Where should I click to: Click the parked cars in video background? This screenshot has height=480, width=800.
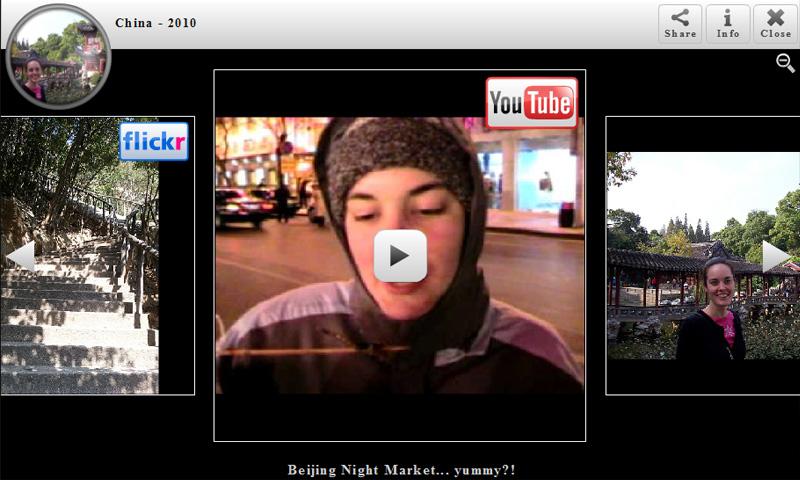point(245,207)
